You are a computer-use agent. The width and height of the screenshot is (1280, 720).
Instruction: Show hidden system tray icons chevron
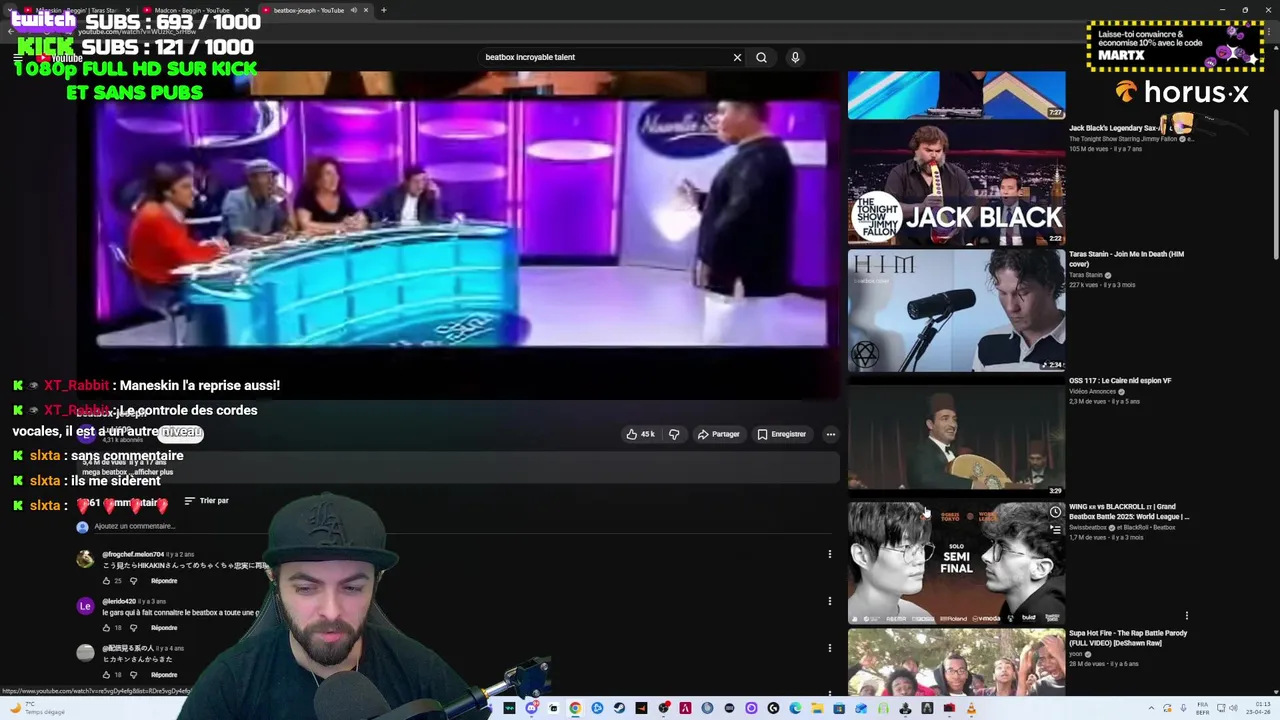(1151, 708)
